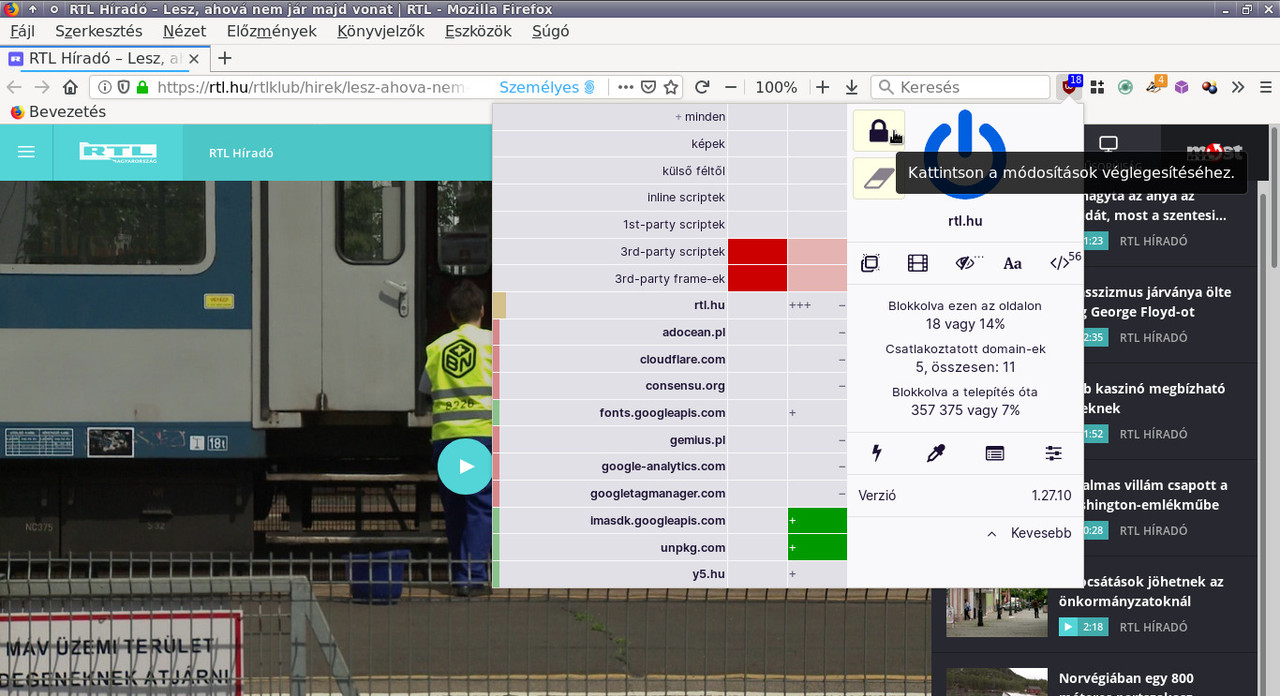Click the rtl.hu row in rule matrix
Viewport: 1280px width, 696px height.
coord(611,305)
